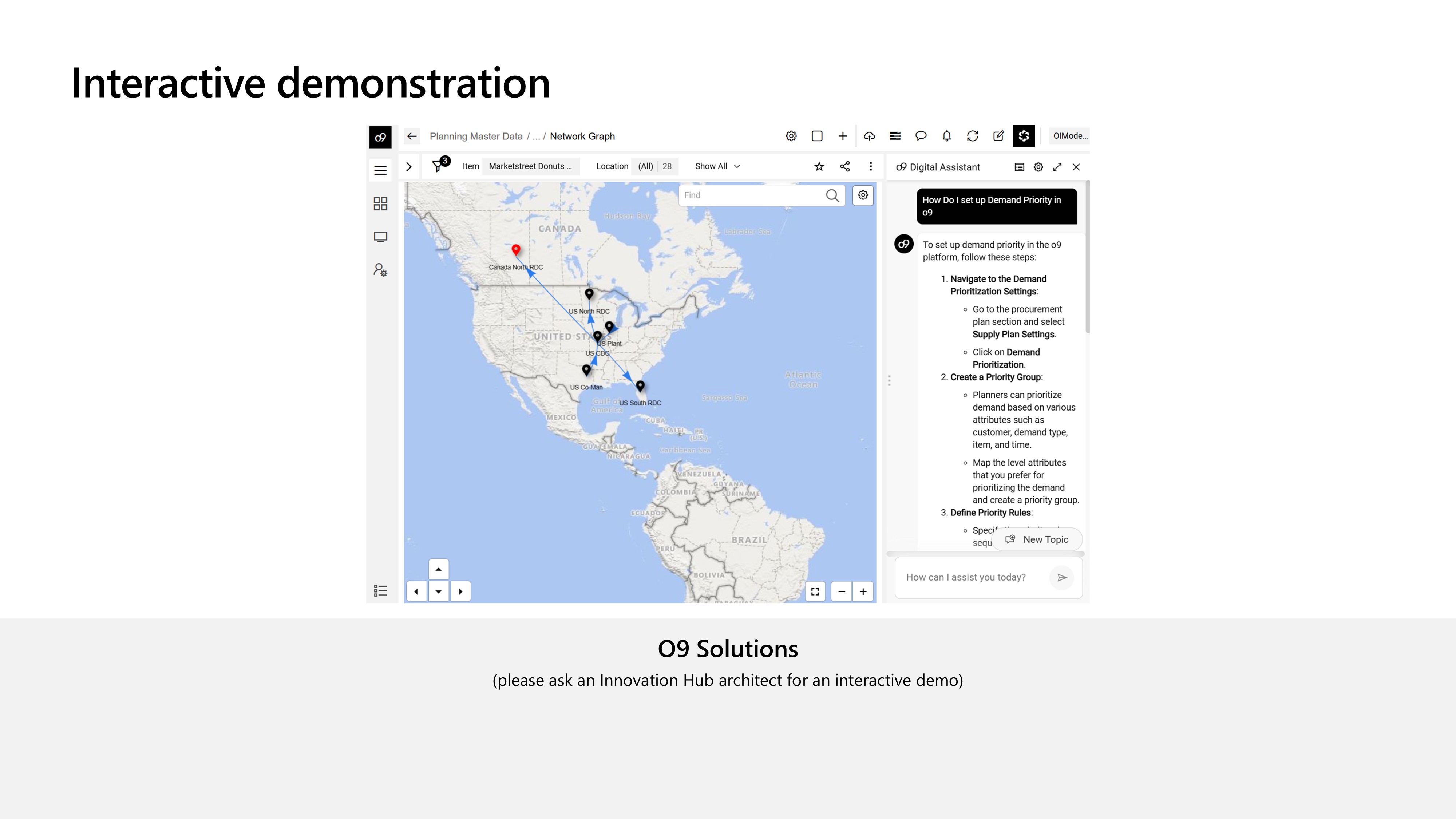The width and height of the screenshot is (1456, 819).
Task: Open the comments speech bubble icon
Action: pos(921,136)
